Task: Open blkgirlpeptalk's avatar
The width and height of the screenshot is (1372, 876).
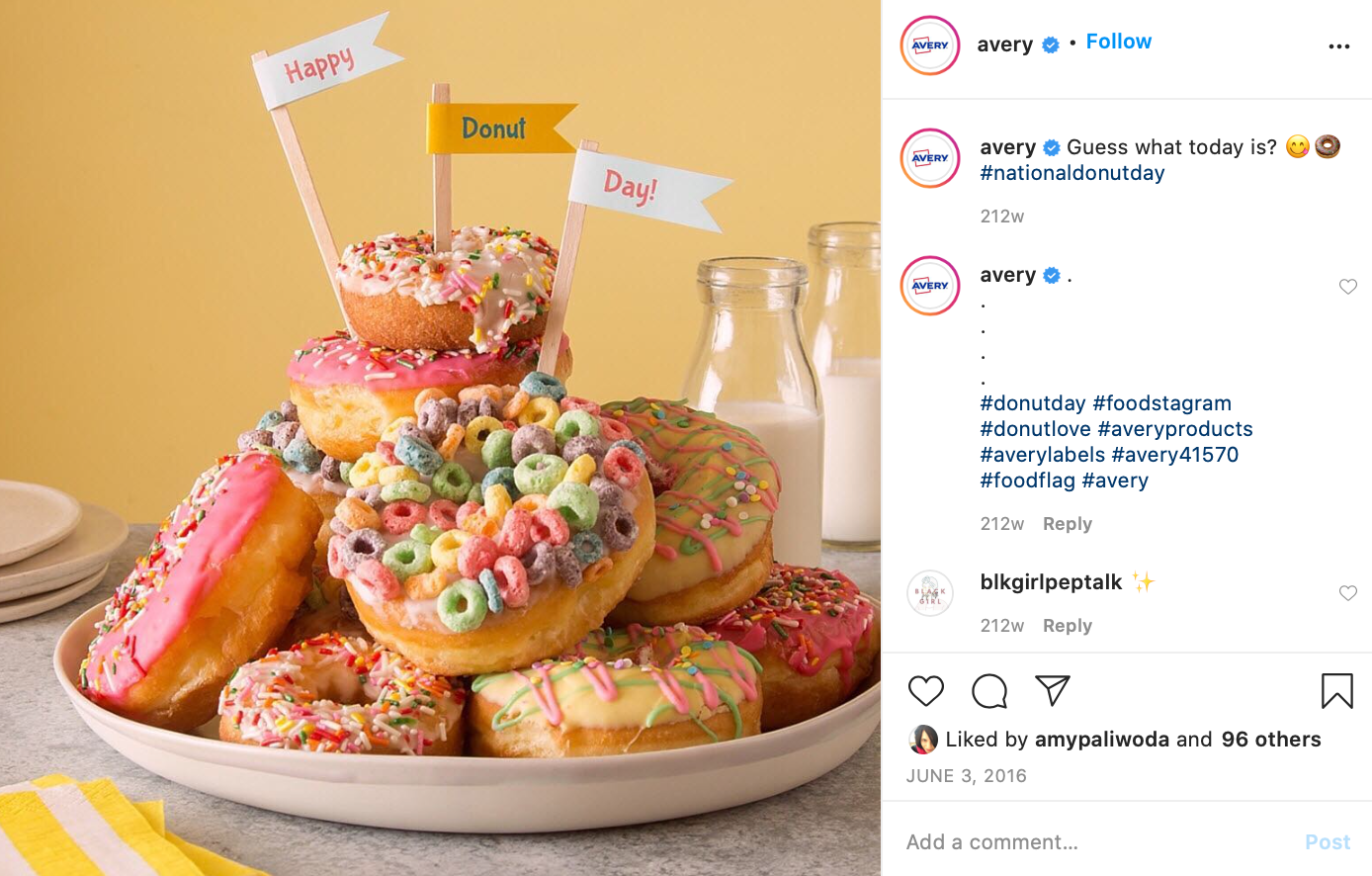Action: tap(930, 594)
